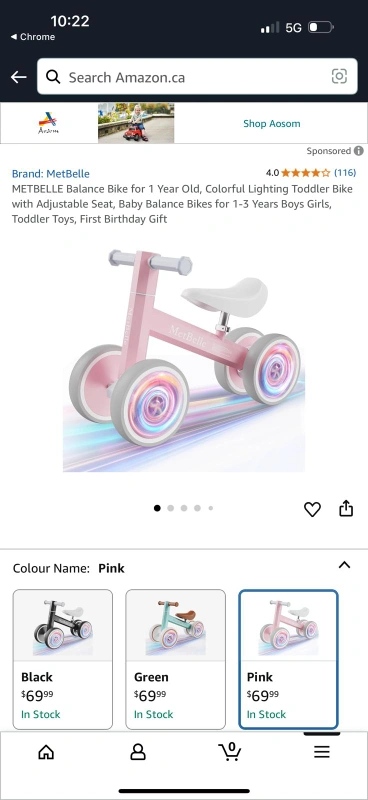The width and height of the screenshot is (368, 800).
Task: Return to Chrome via breadcrumb
Action: click(33, 37)
